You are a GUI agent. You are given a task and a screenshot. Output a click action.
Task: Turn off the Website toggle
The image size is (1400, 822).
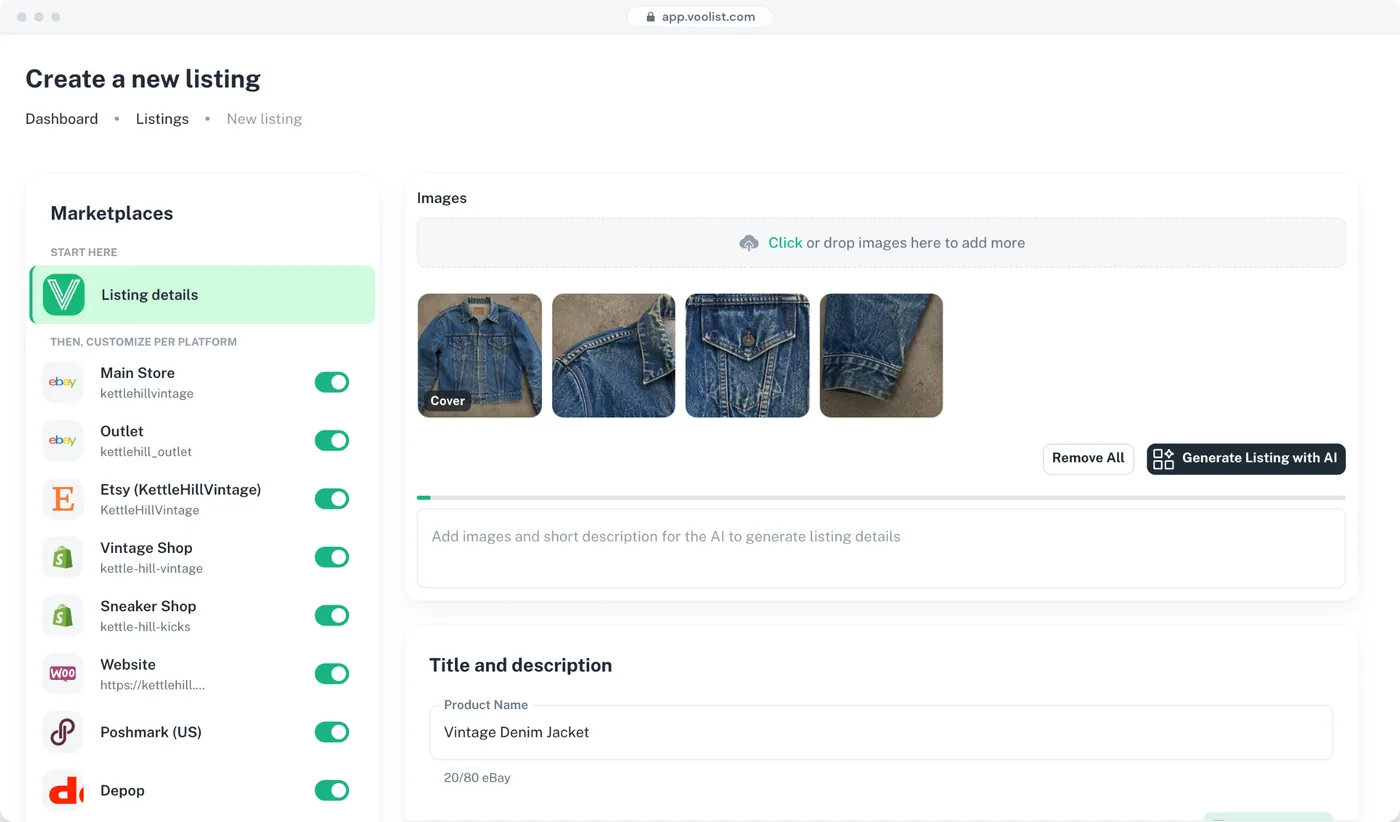(332, 673)
